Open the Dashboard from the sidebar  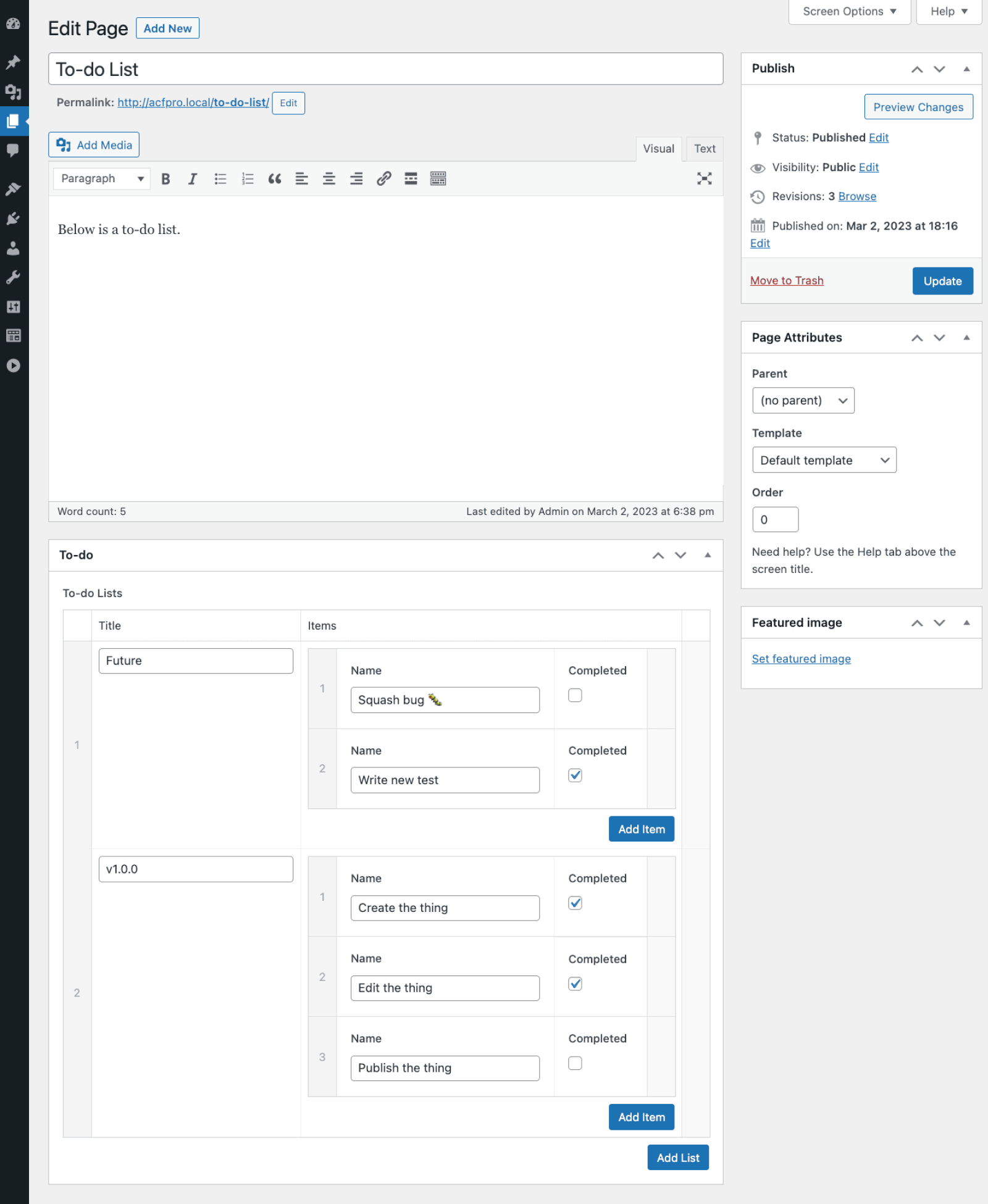click(14, 24)
